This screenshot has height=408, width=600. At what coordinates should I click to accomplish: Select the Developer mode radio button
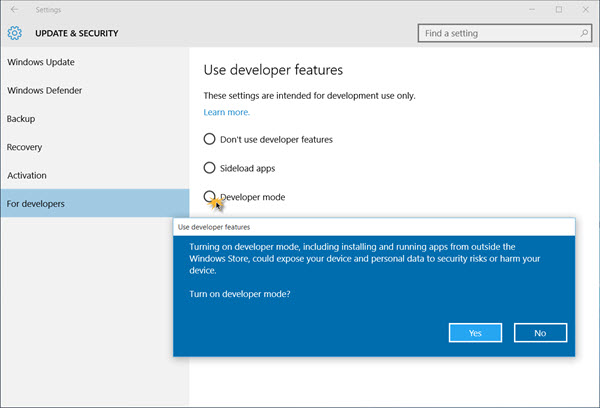pos(210,197)
